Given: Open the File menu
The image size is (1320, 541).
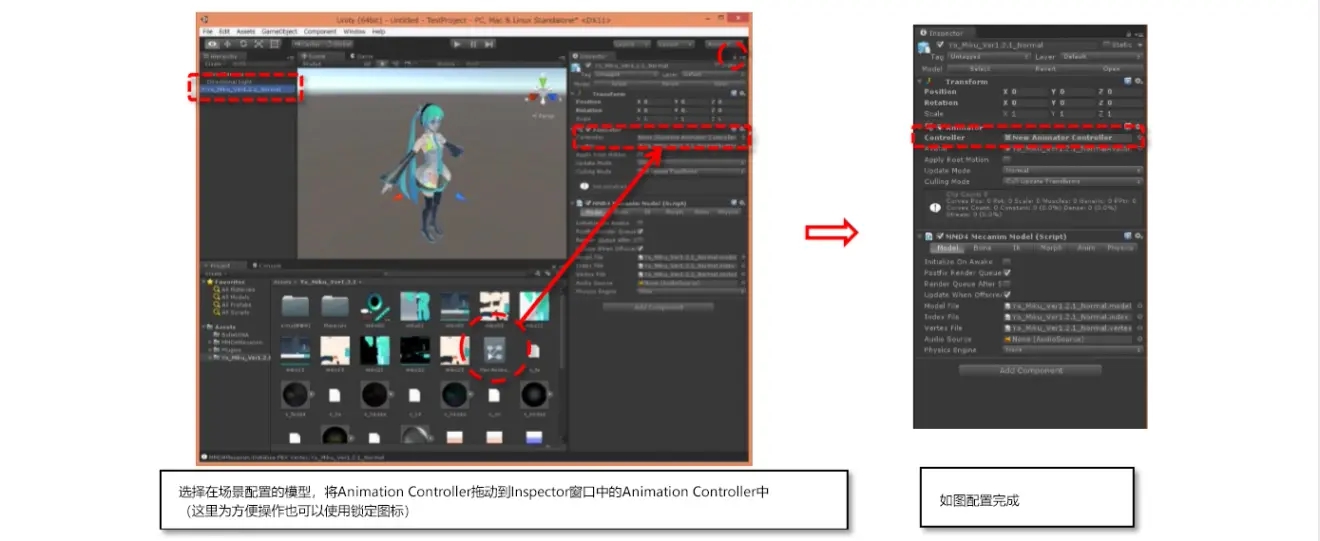Looking at the screenshot, I should click(208, 32).
